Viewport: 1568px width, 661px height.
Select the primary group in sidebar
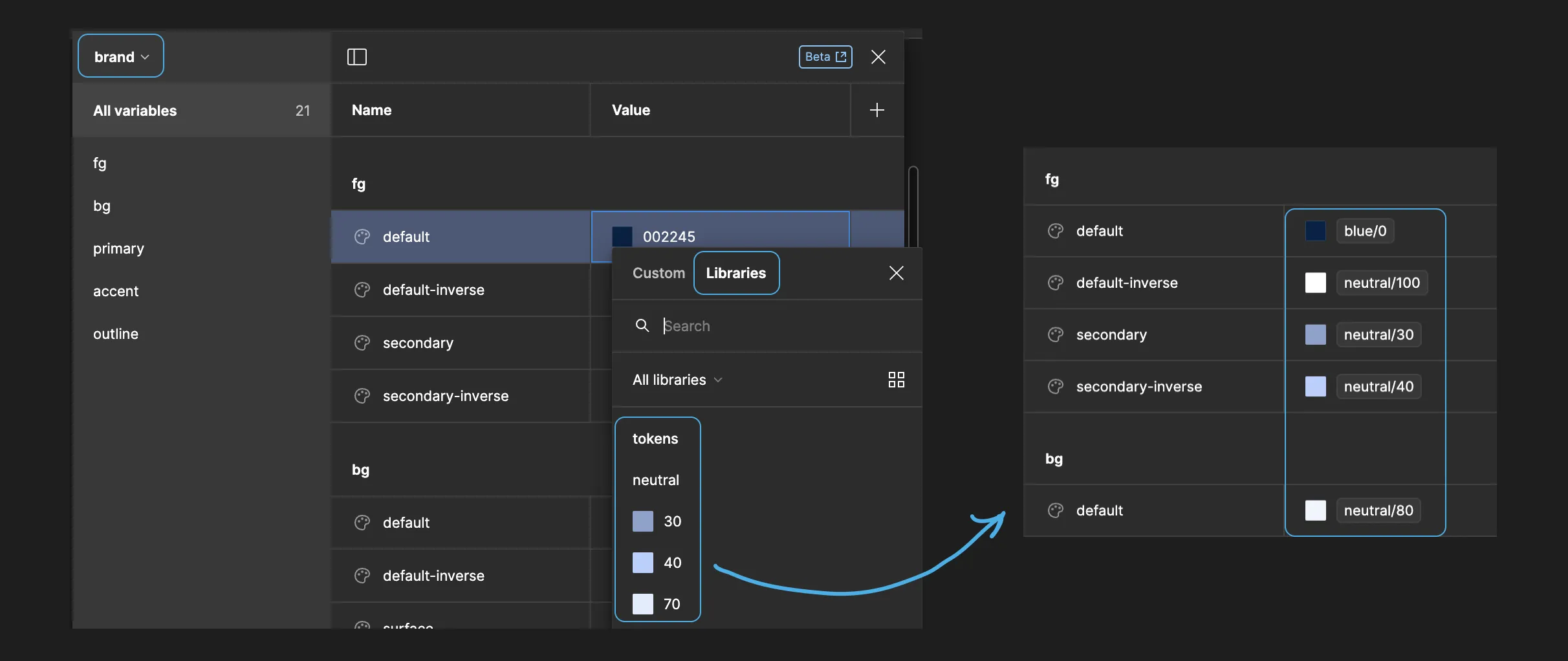pyautogui.click(x=118, y=248)
